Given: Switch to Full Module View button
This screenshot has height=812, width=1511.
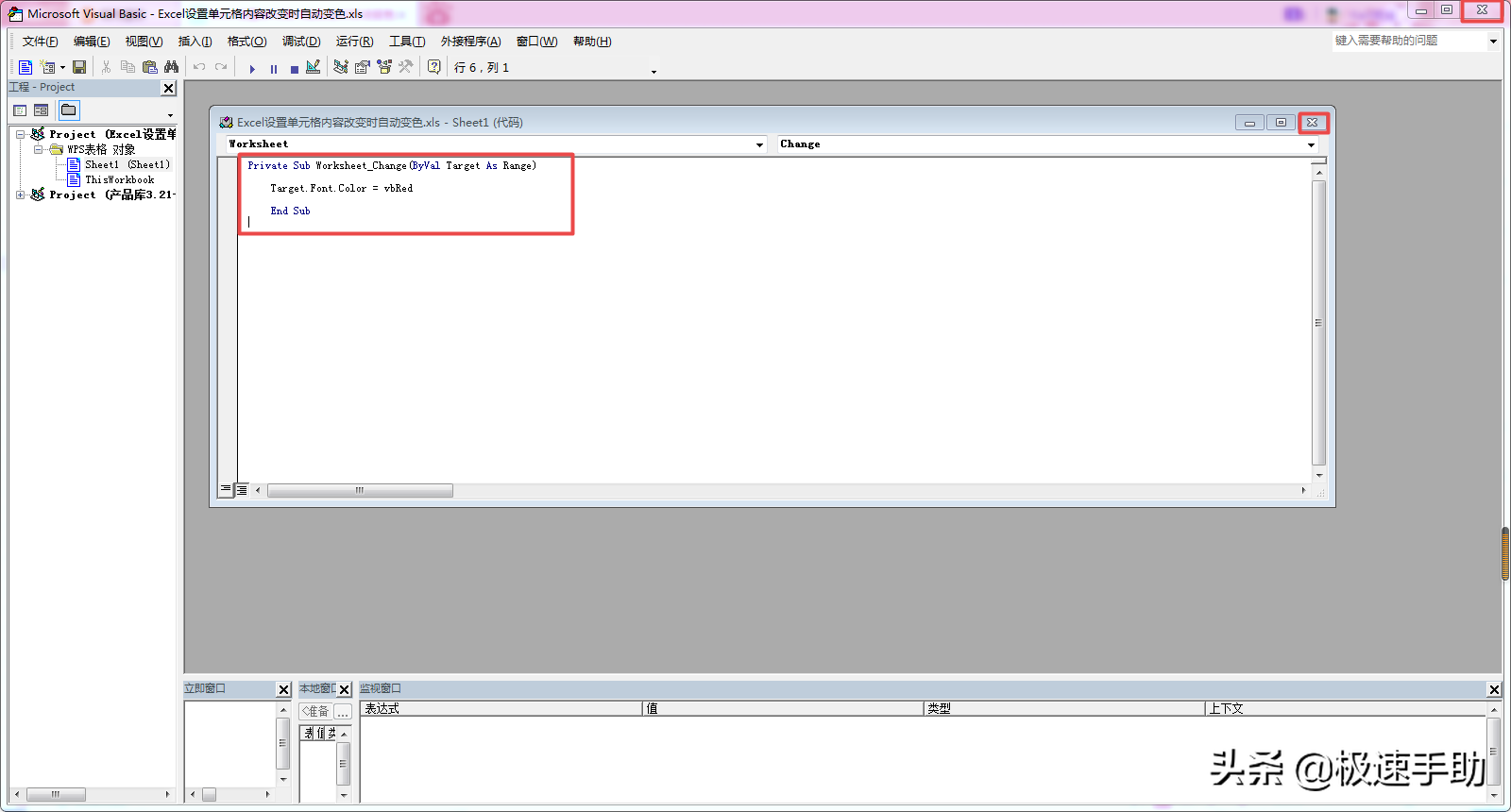Looking at the screenshot, I should pos(242,490).
